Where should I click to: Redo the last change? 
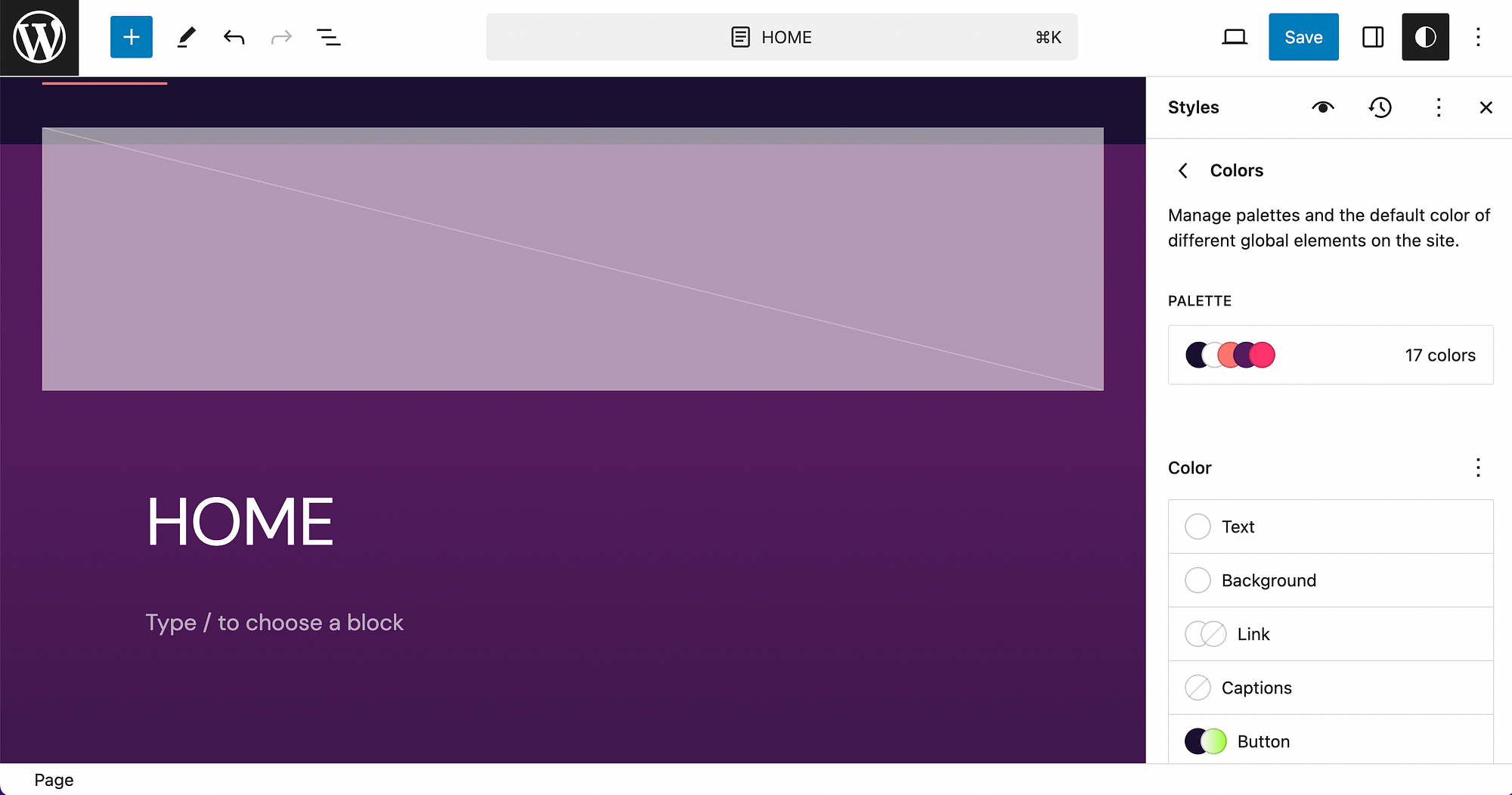click(x=280, y=36)
